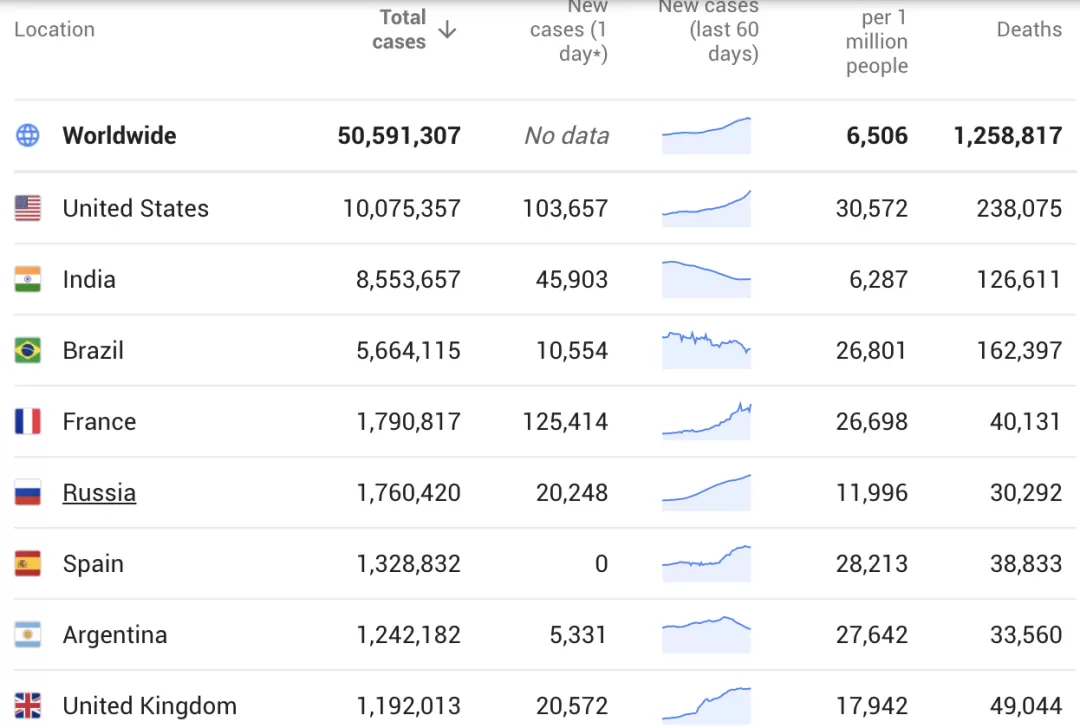
Task: Sort table by Deaths column header
Action: 1029,30
